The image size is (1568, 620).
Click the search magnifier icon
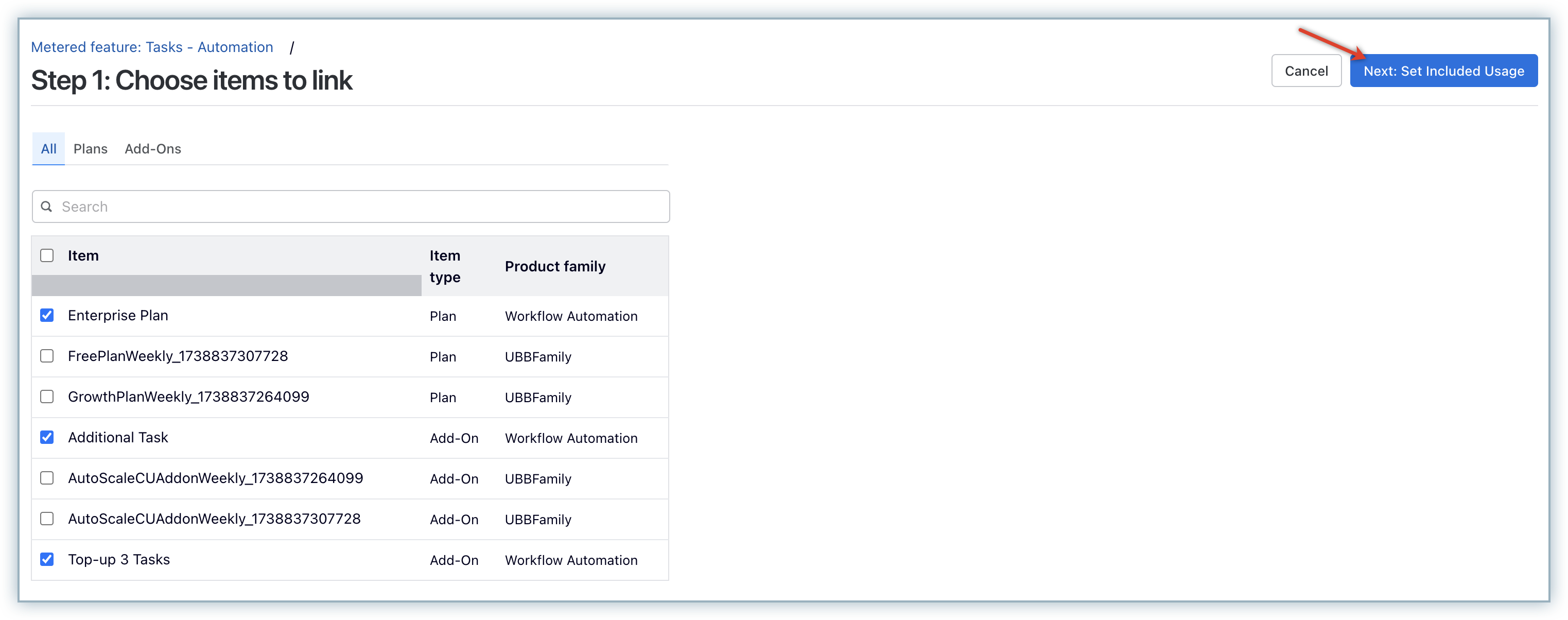(x=46, y=206)
